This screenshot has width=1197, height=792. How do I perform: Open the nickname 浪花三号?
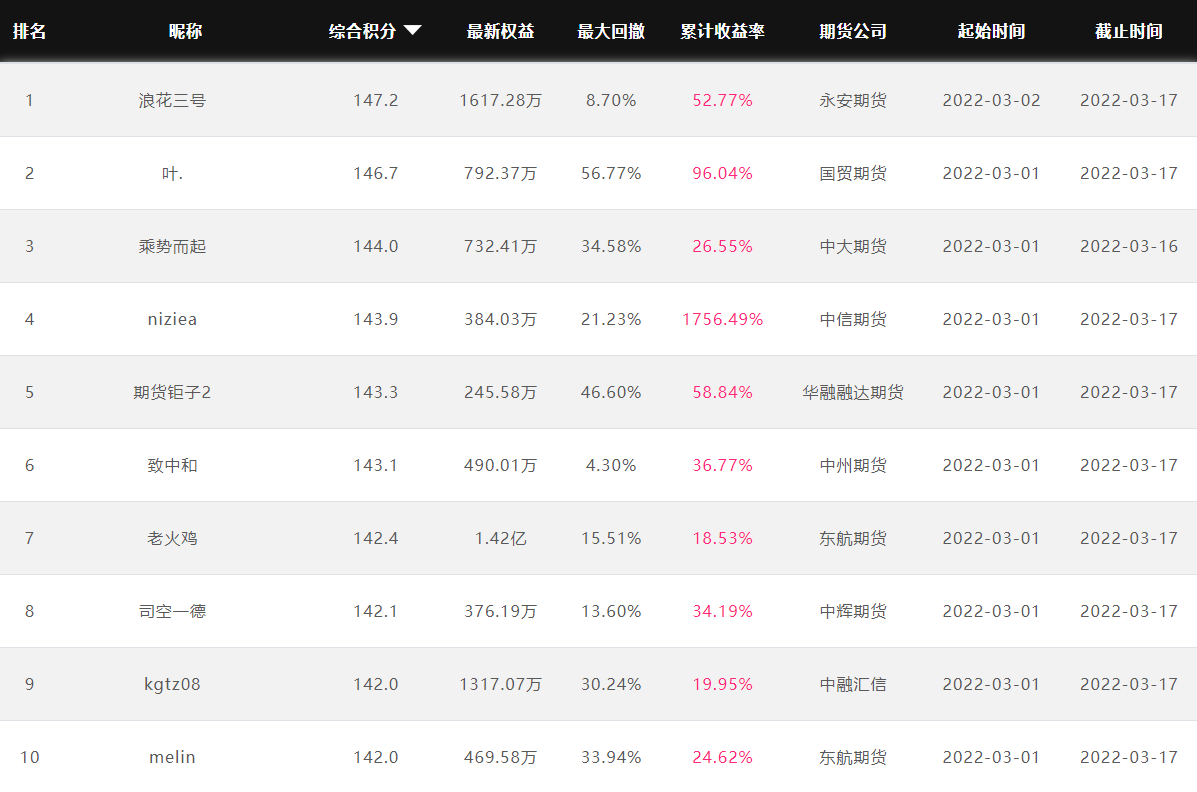tap(173, 100)
